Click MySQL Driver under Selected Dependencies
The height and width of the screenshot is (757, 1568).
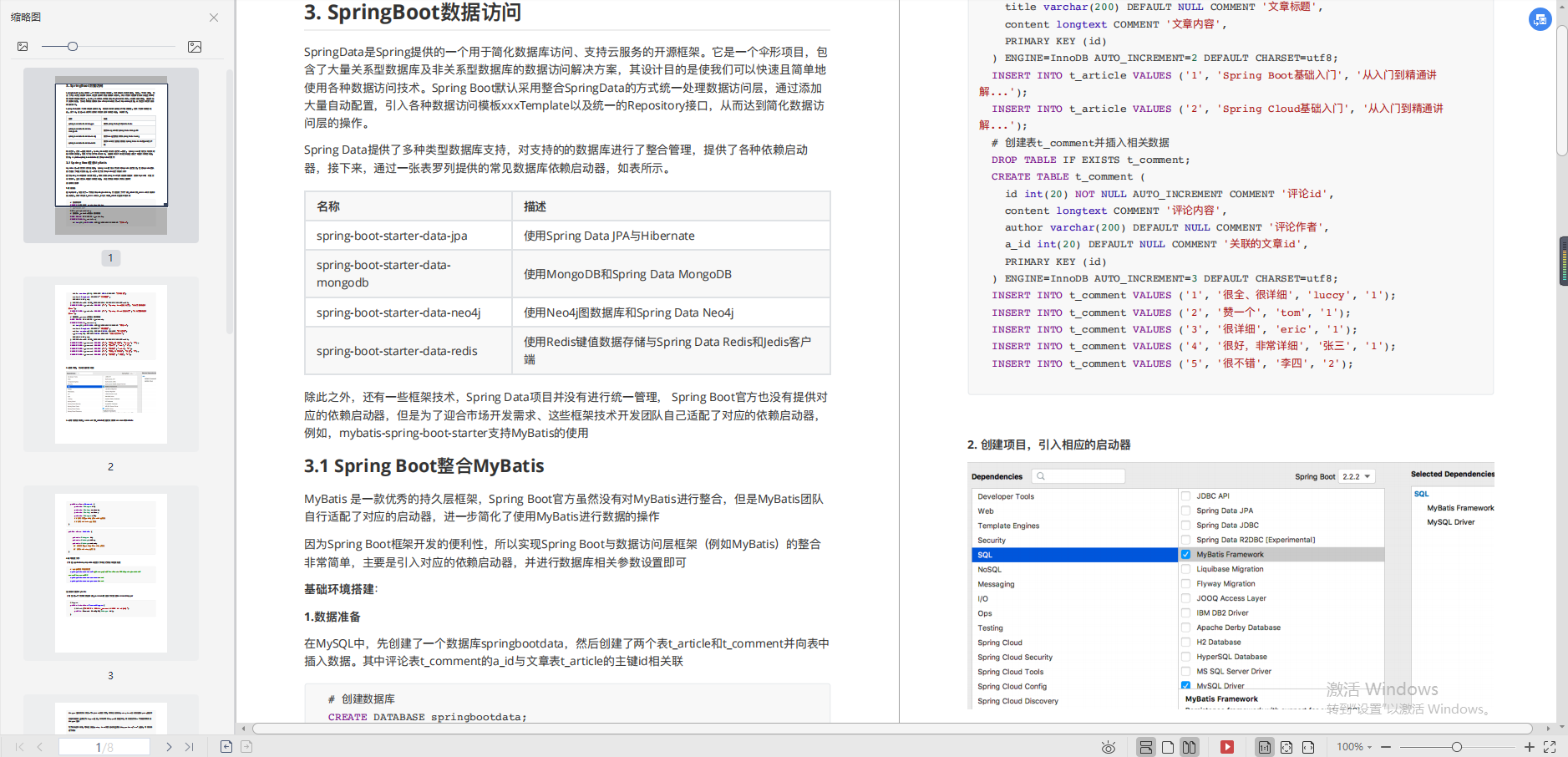pos(1451,522)
